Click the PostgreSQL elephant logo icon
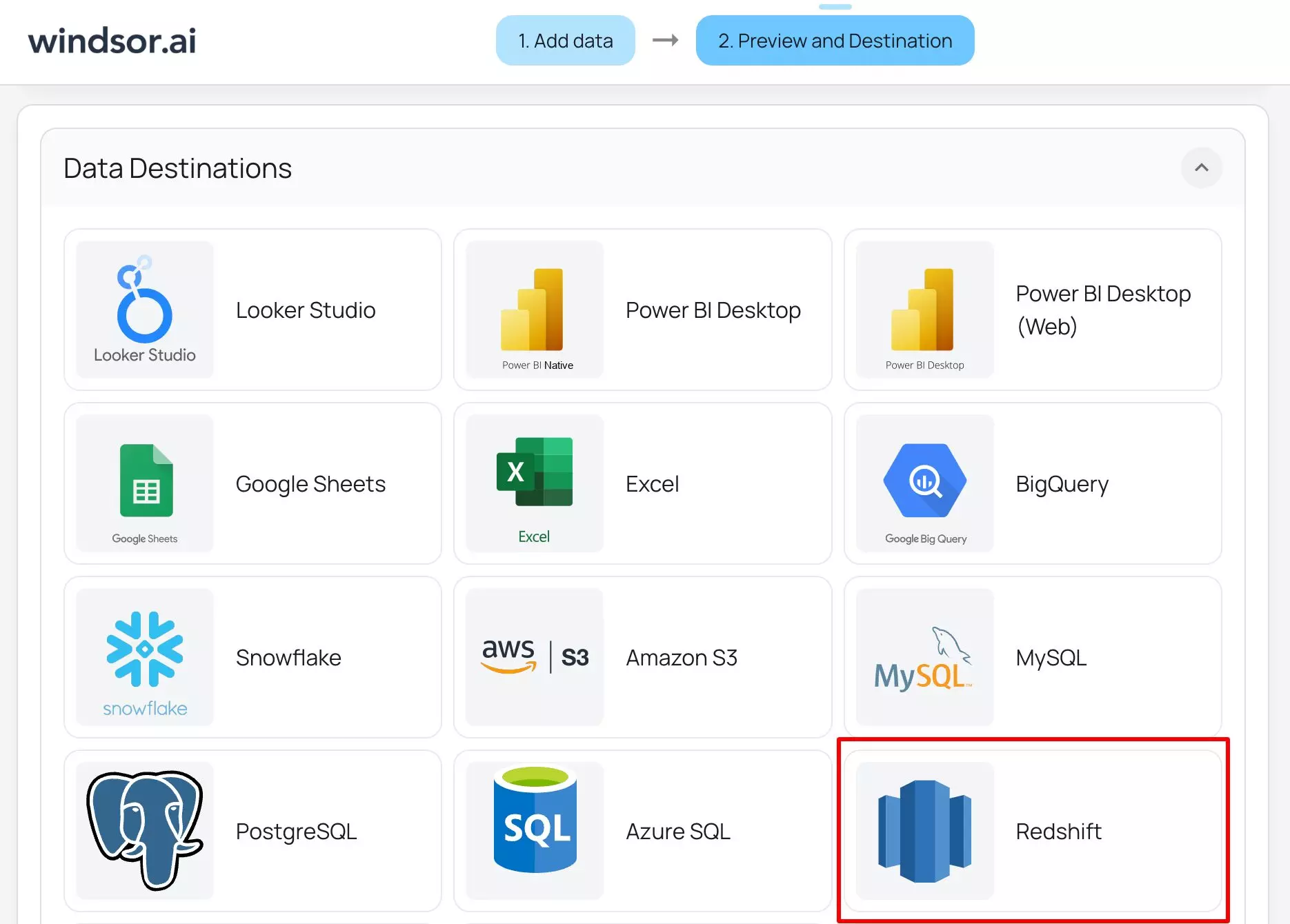The height and width of the screenshot is (924, 1290). (x=145, y=830)
